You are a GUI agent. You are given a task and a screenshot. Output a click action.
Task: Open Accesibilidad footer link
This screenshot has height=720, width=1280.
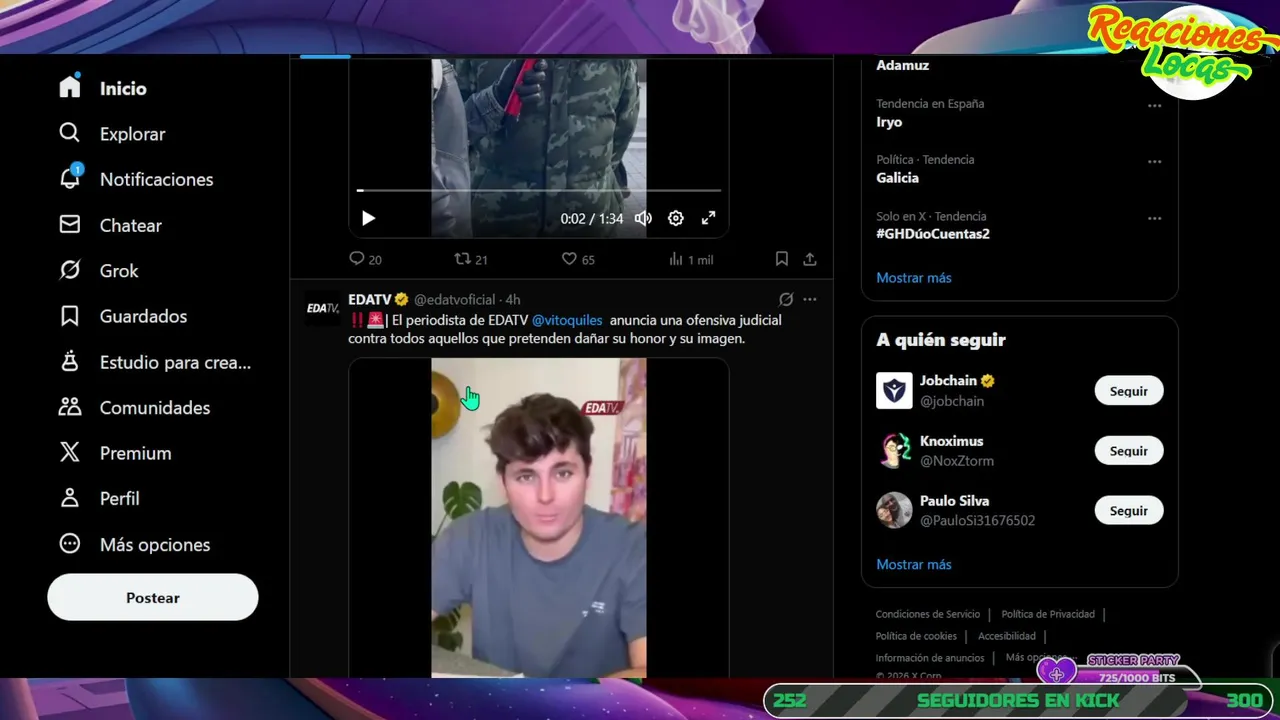[x=1007, y=636]
